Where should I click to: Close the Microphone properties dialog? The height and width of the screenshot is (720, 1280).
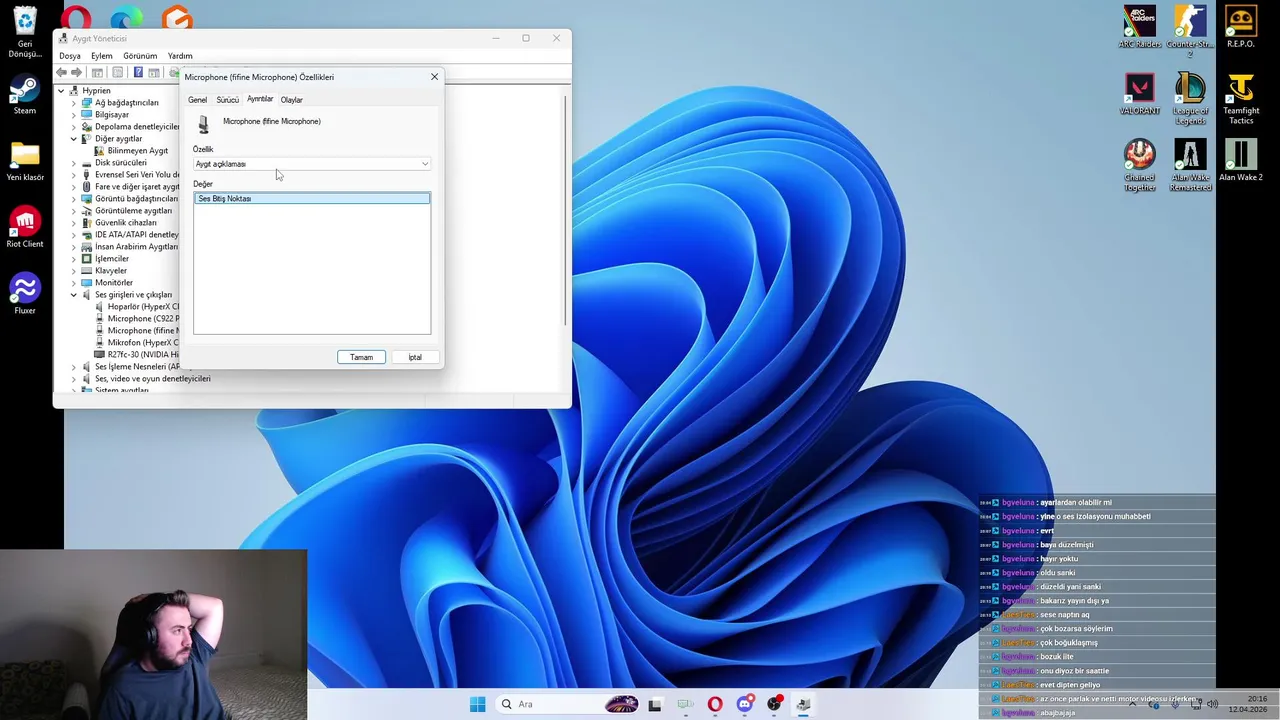(434, 77)
